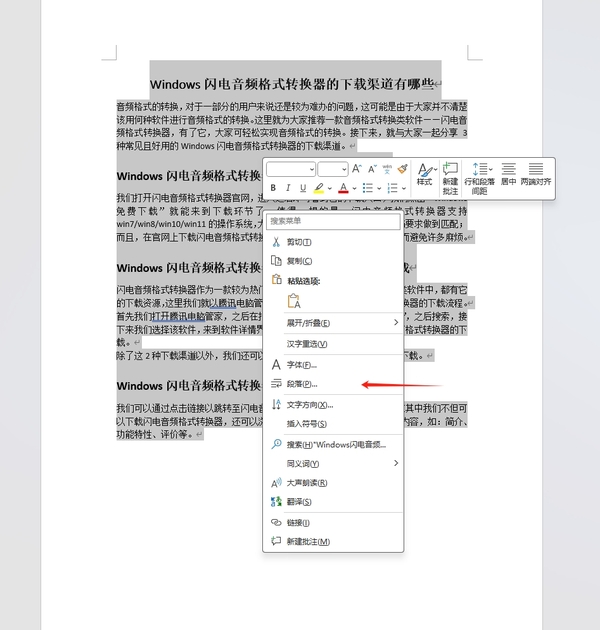Expand highlight color dropdown arrow
This screenshot has width=600, height=630.
click(330, 188)
